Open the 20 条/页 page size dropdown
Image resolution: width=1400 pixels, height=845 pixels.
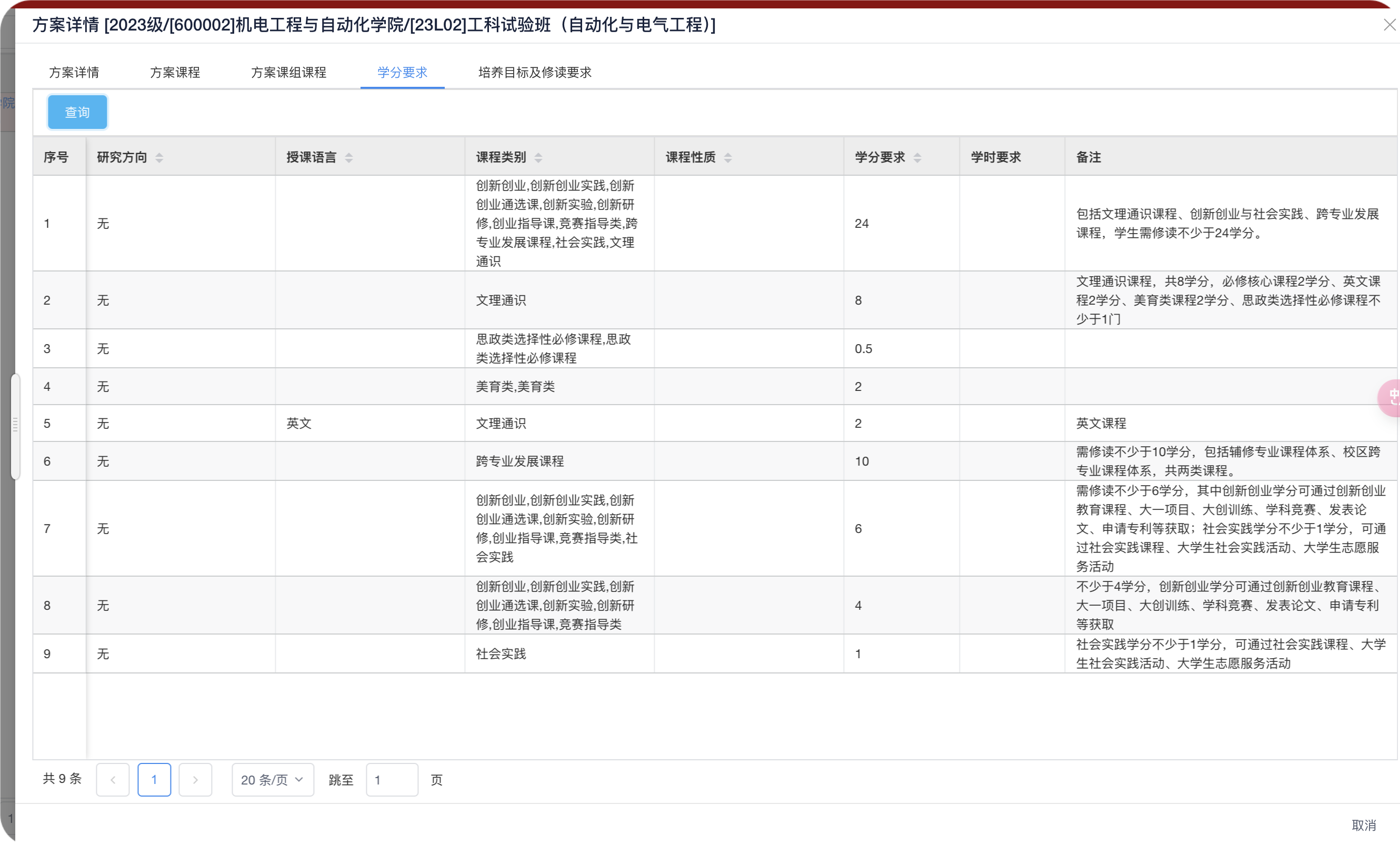pyautogui.click(x=272, y=780)
